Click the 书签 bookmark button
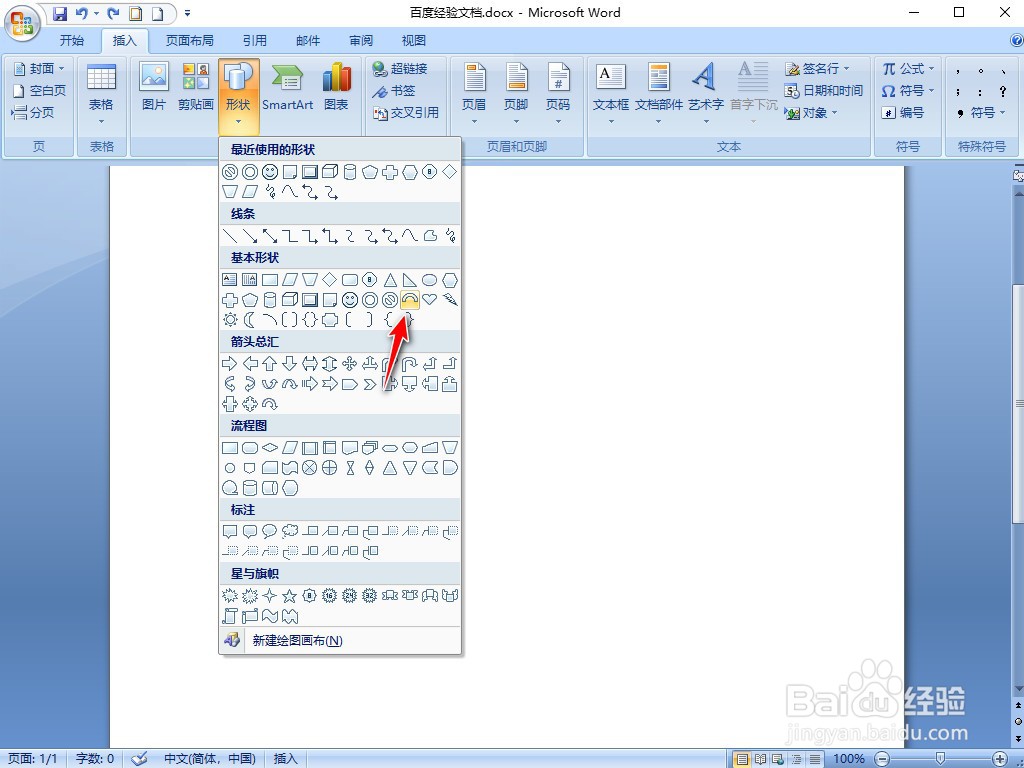1024x768 pixels. (394, 91)
